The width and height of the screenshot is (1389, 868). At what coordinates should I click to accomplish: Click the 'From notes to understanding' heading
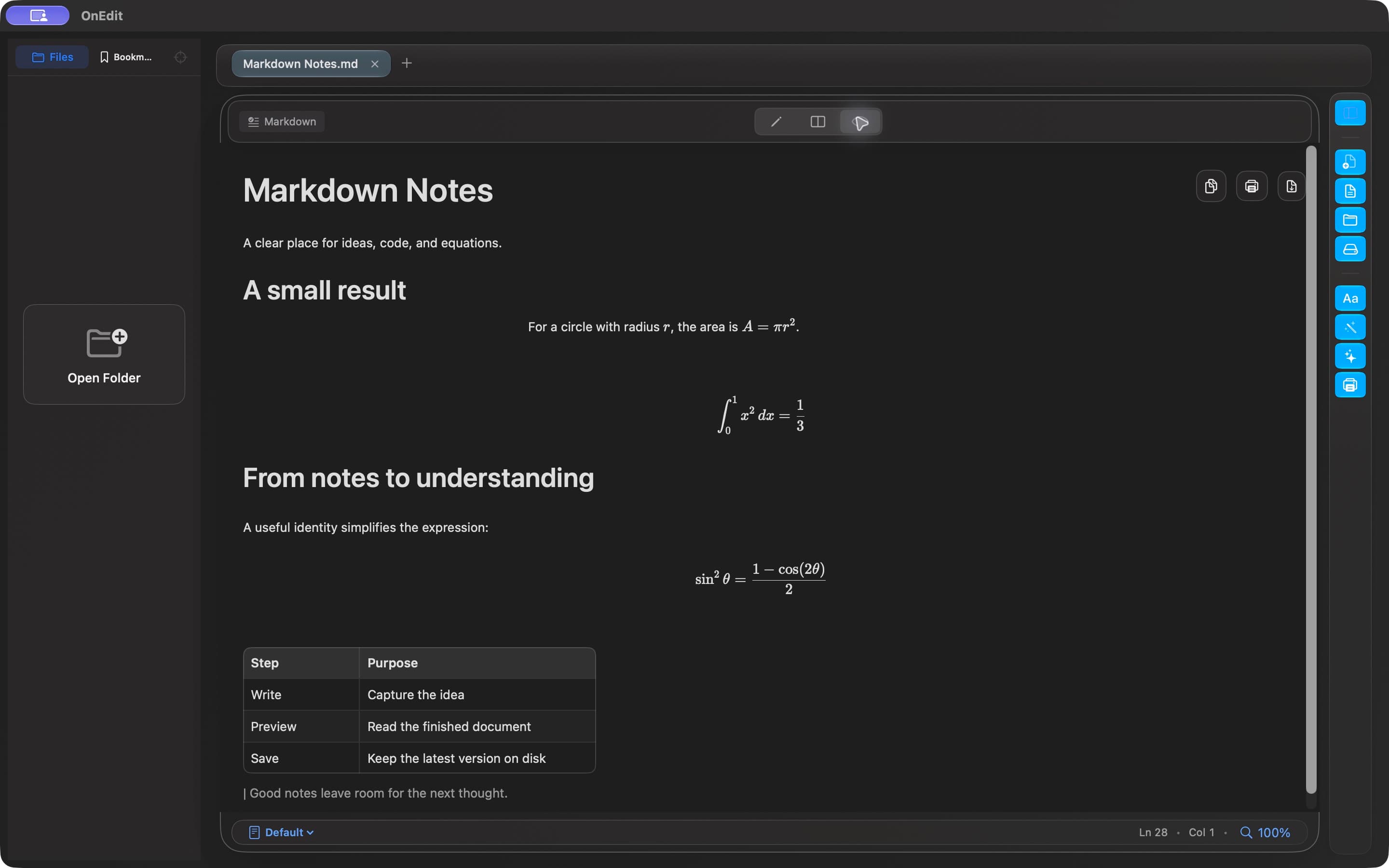pos(419,477)
